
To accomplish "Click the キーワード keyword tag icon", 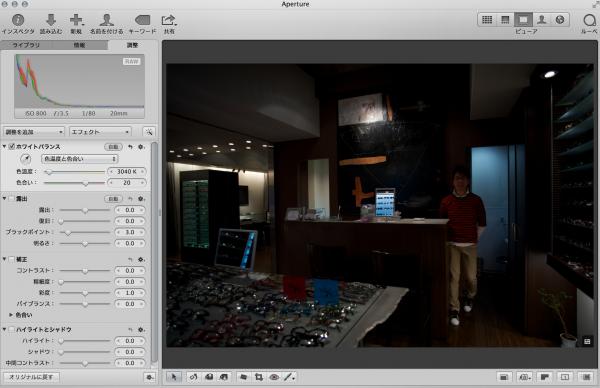I will tap(142, 20).
